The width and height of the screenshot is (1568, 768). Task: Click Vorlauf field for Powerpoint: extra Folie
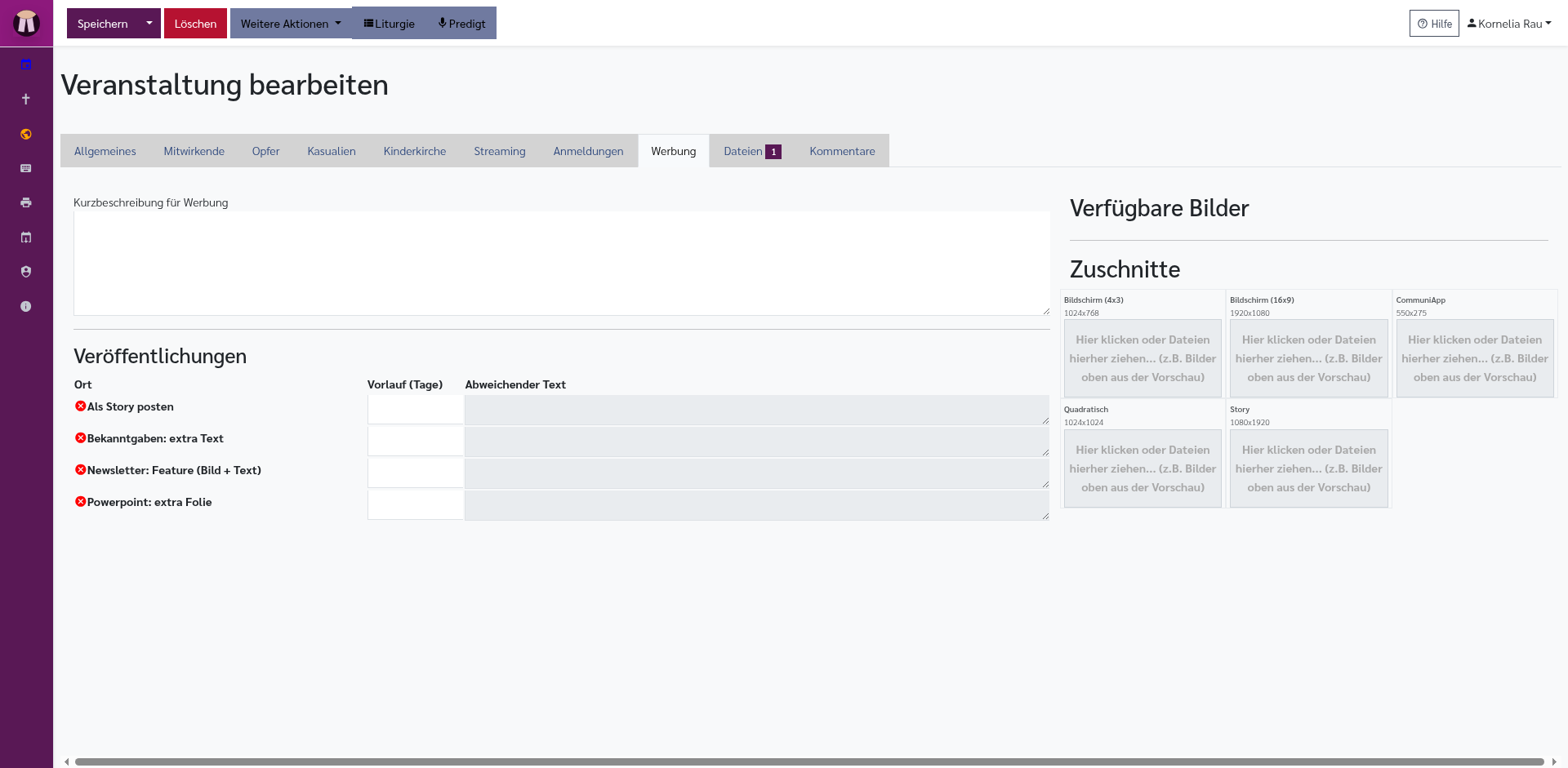[416, 505]
